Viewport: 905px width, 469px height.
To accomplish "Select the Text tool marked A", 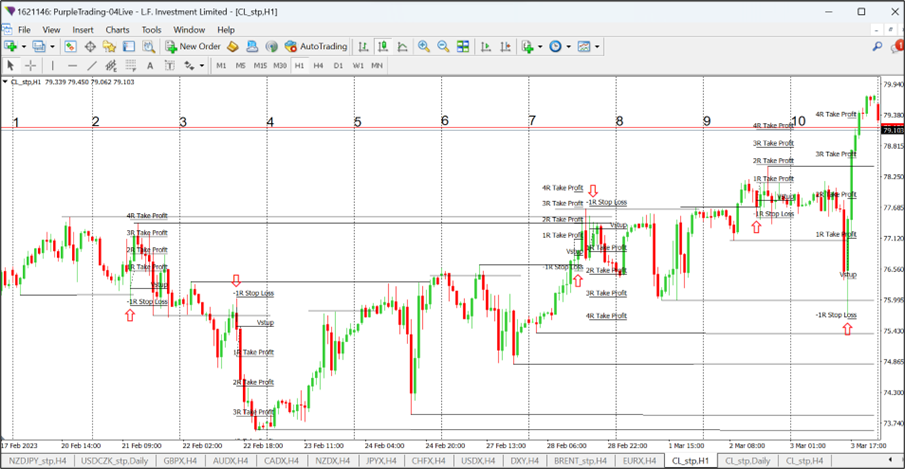I will [150, 66].
